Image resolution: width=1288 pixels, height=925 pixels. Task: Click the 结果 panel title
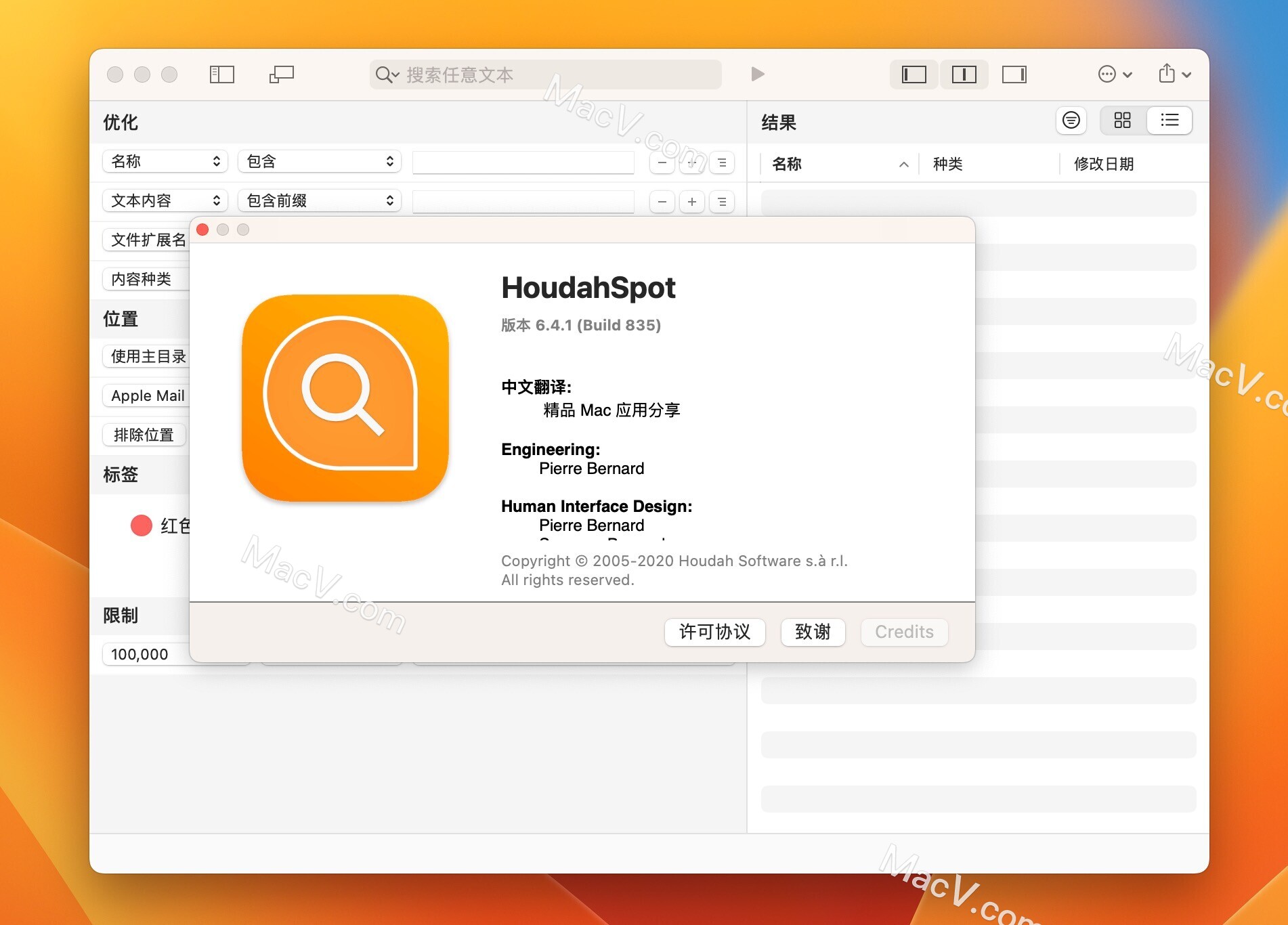779,123
